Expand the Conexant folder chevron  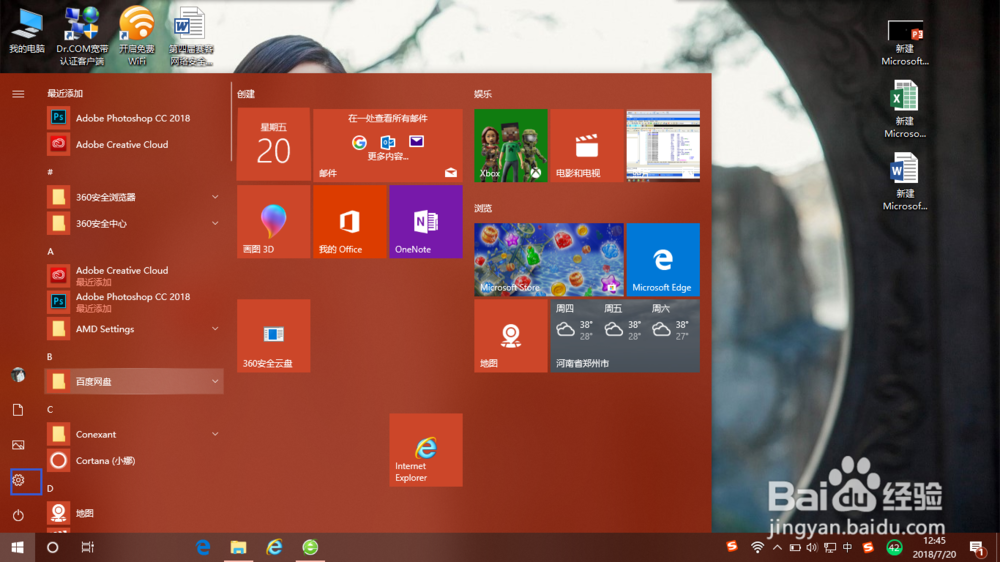click(x=215, y=434)
